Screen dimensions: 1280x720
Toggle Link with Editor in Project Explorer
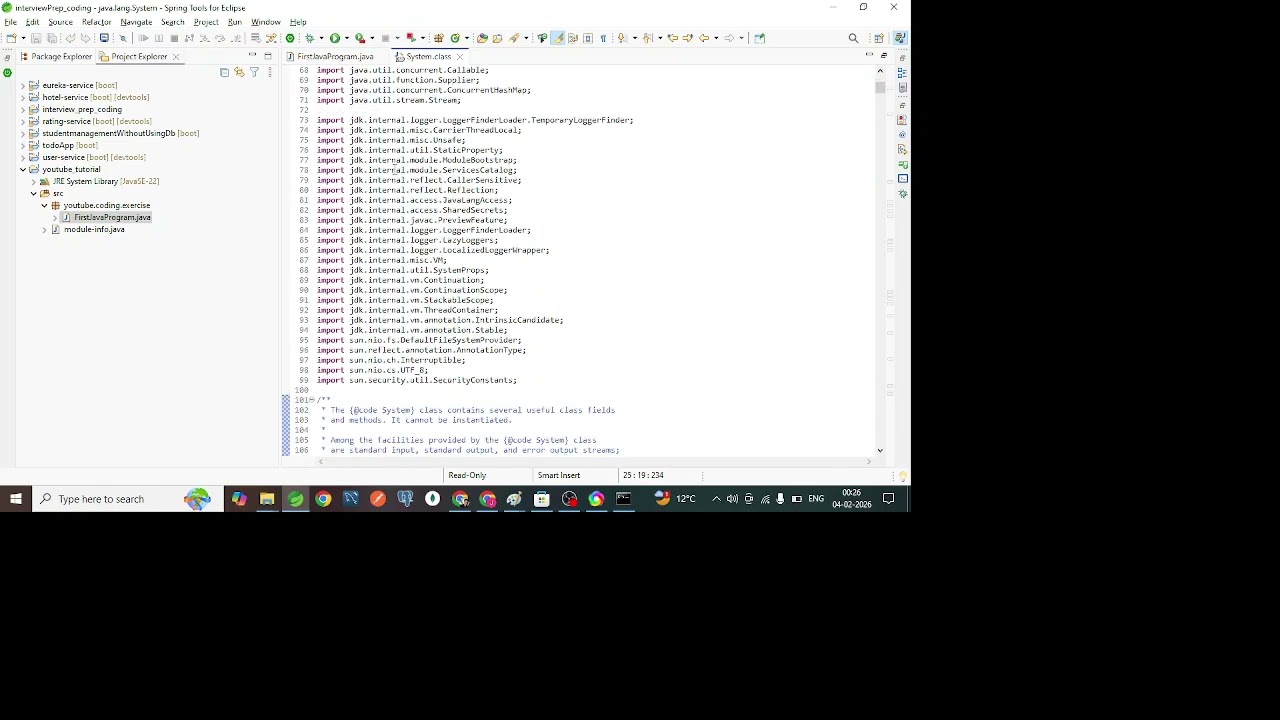click(239, 72)
